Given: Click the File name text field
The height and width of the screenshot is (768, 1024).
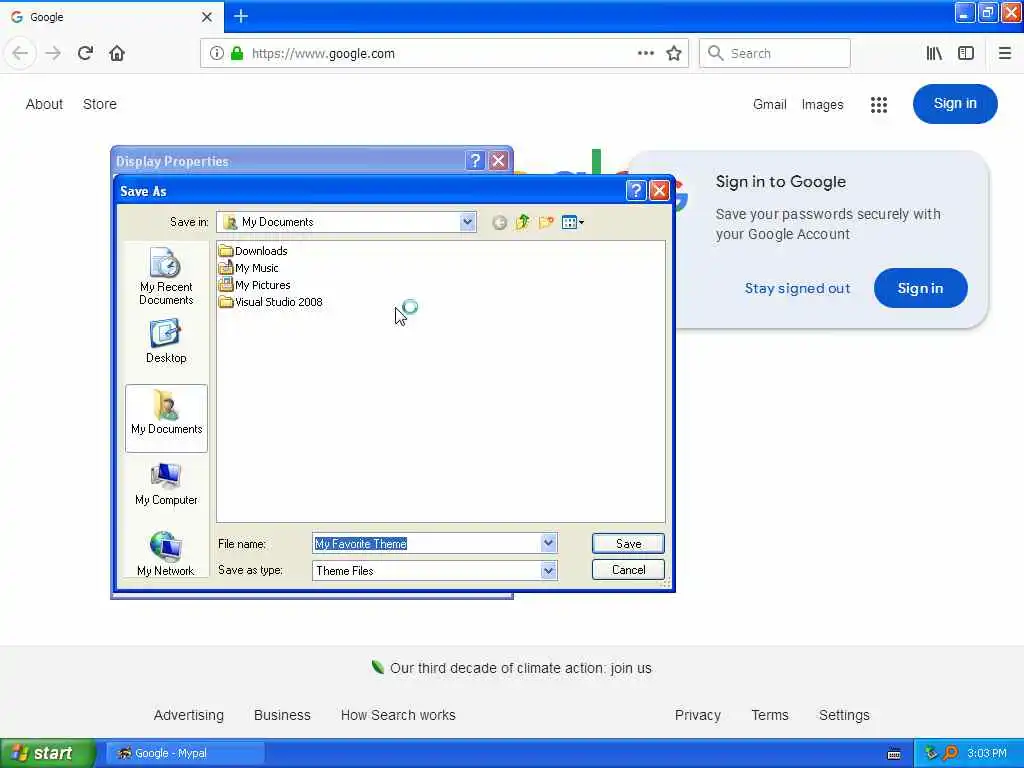Looking at the screenshot, I should click(426, 543).
